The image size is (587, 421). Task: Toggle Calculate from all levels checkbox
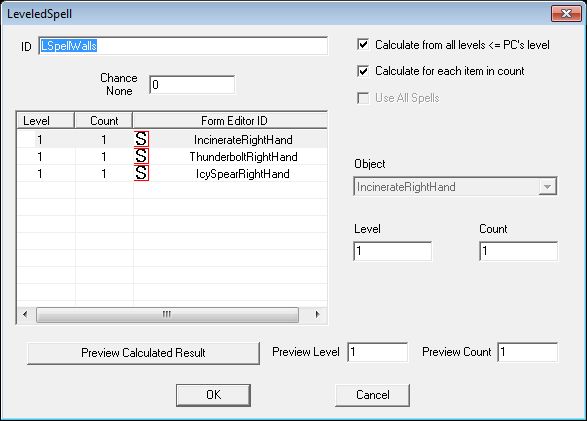point(363,45)
